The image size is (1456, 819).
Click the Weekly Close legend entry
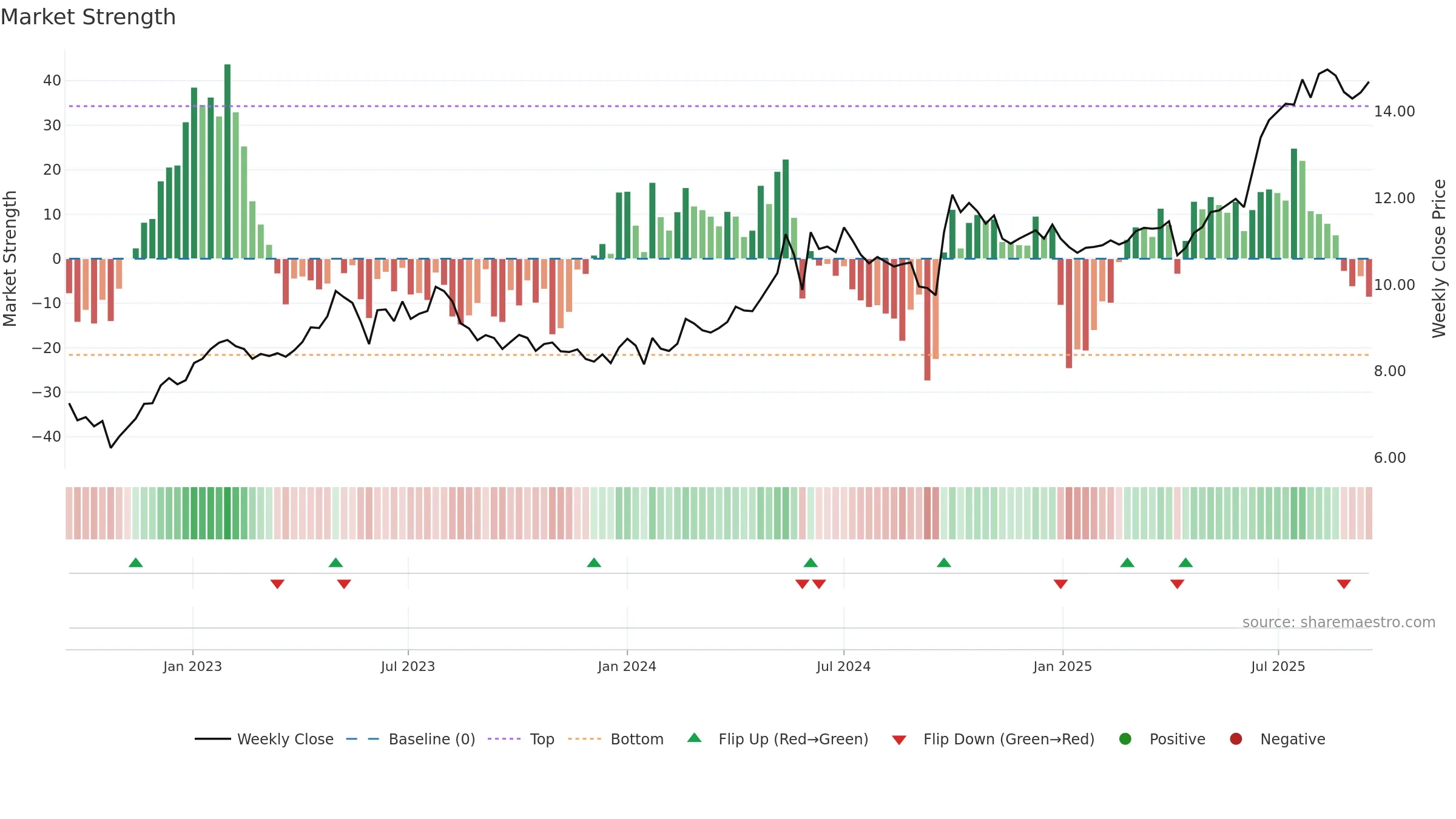[x=264, y=739]
